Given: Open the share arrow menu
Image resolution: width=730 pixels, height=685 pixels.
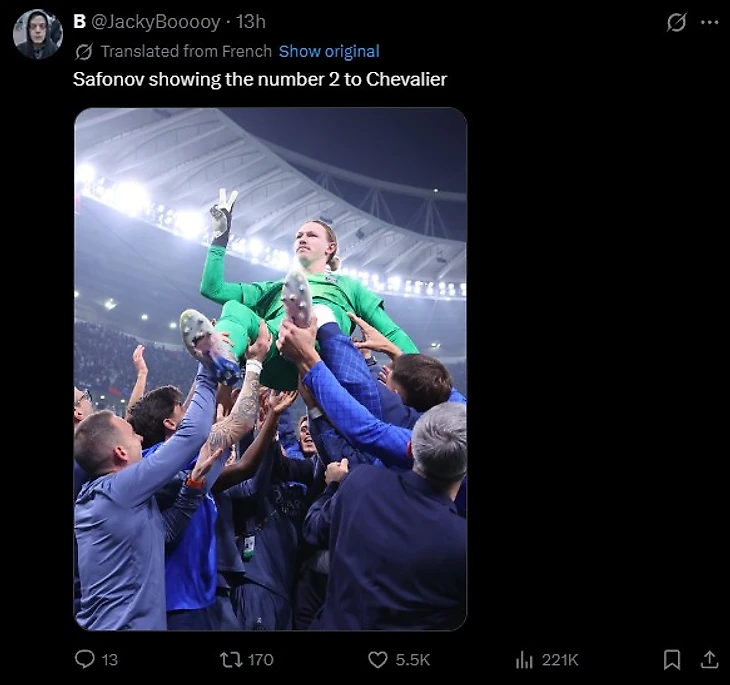Looking at the screenshot, I should (x=709, y=659).
